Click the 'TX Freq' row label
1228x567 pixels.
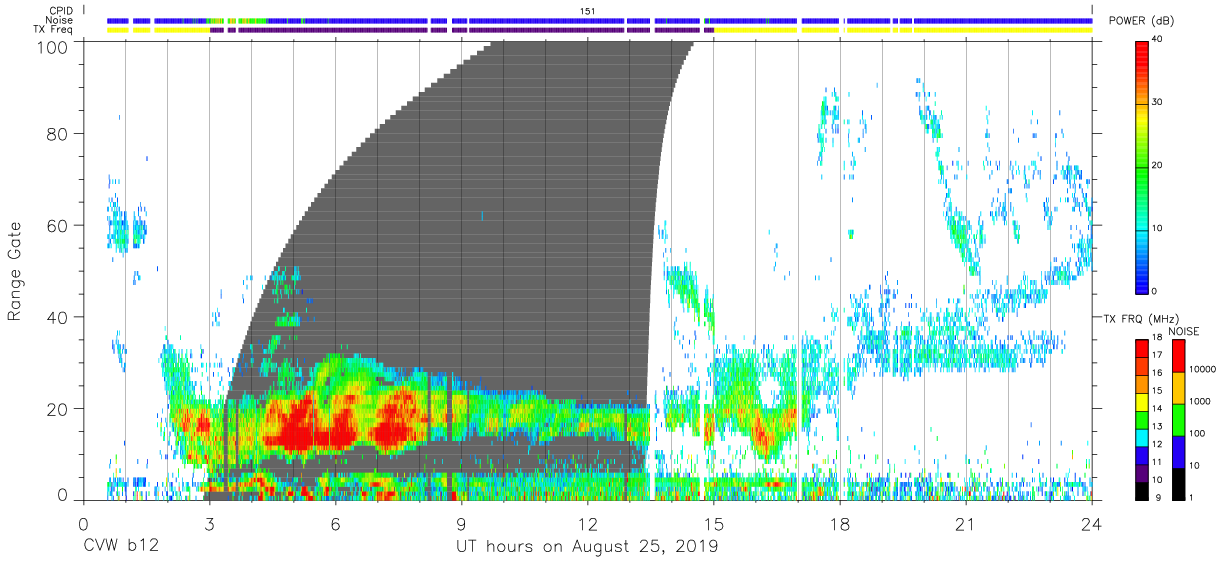tap(54, 30)
